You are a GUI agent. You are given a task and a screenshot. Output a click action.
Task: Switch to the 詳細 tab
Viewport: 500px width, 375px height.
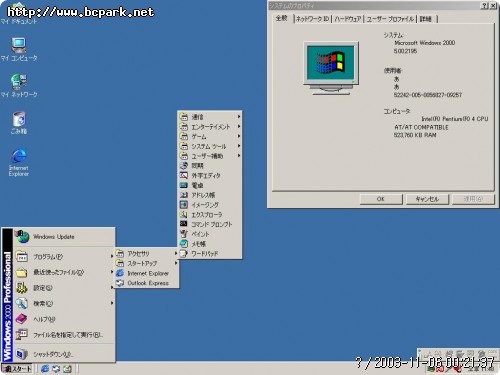click(426, 19)
